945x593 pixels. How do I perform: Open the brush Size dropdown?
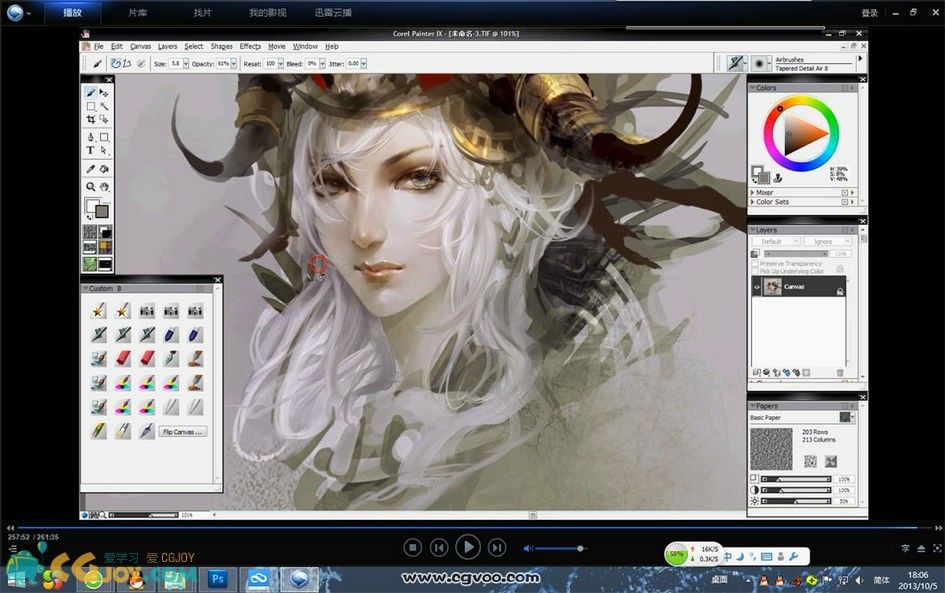(x=186, y=63)
